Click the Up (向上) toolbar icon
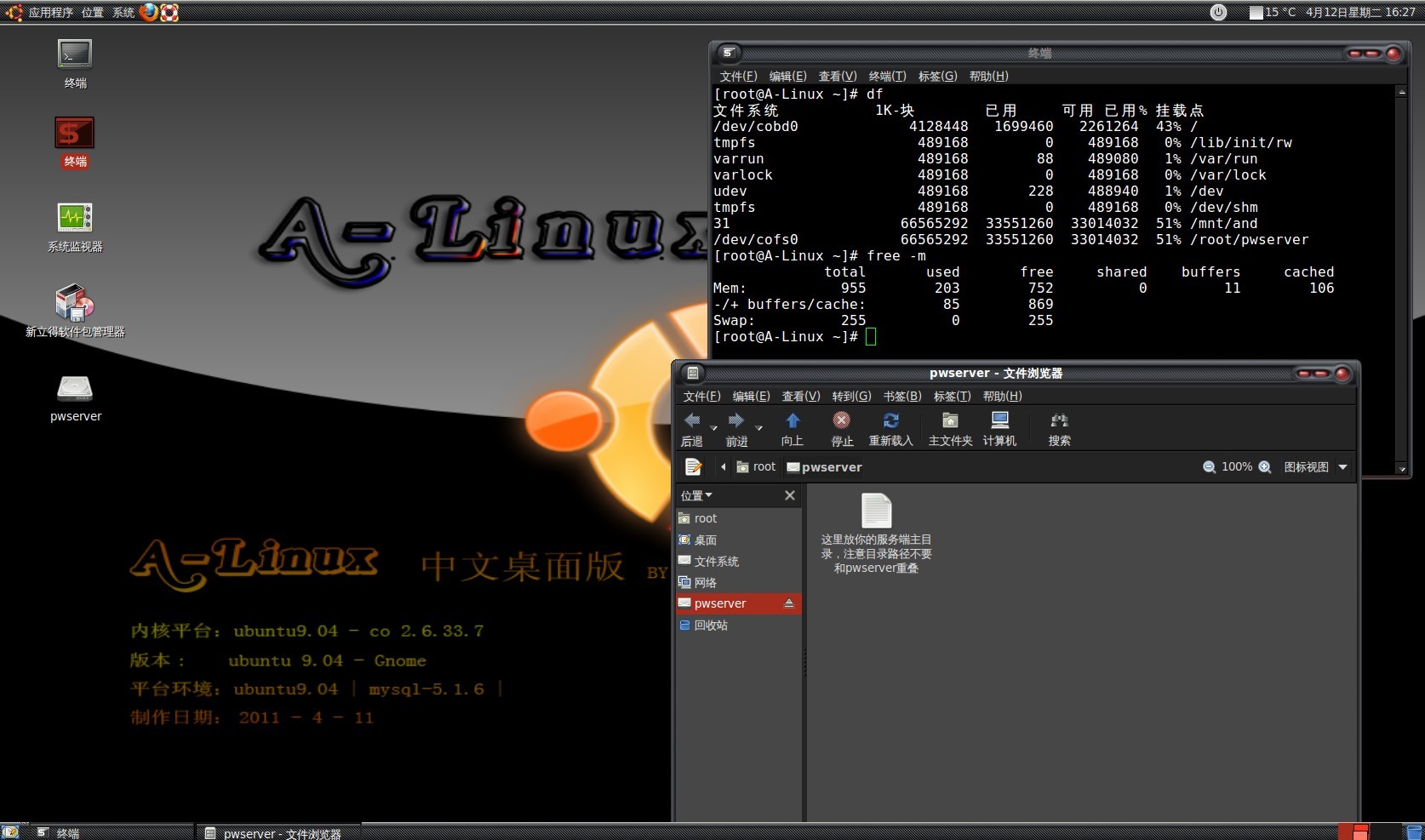Screen dimensions: 1425x840 [793, 421]
